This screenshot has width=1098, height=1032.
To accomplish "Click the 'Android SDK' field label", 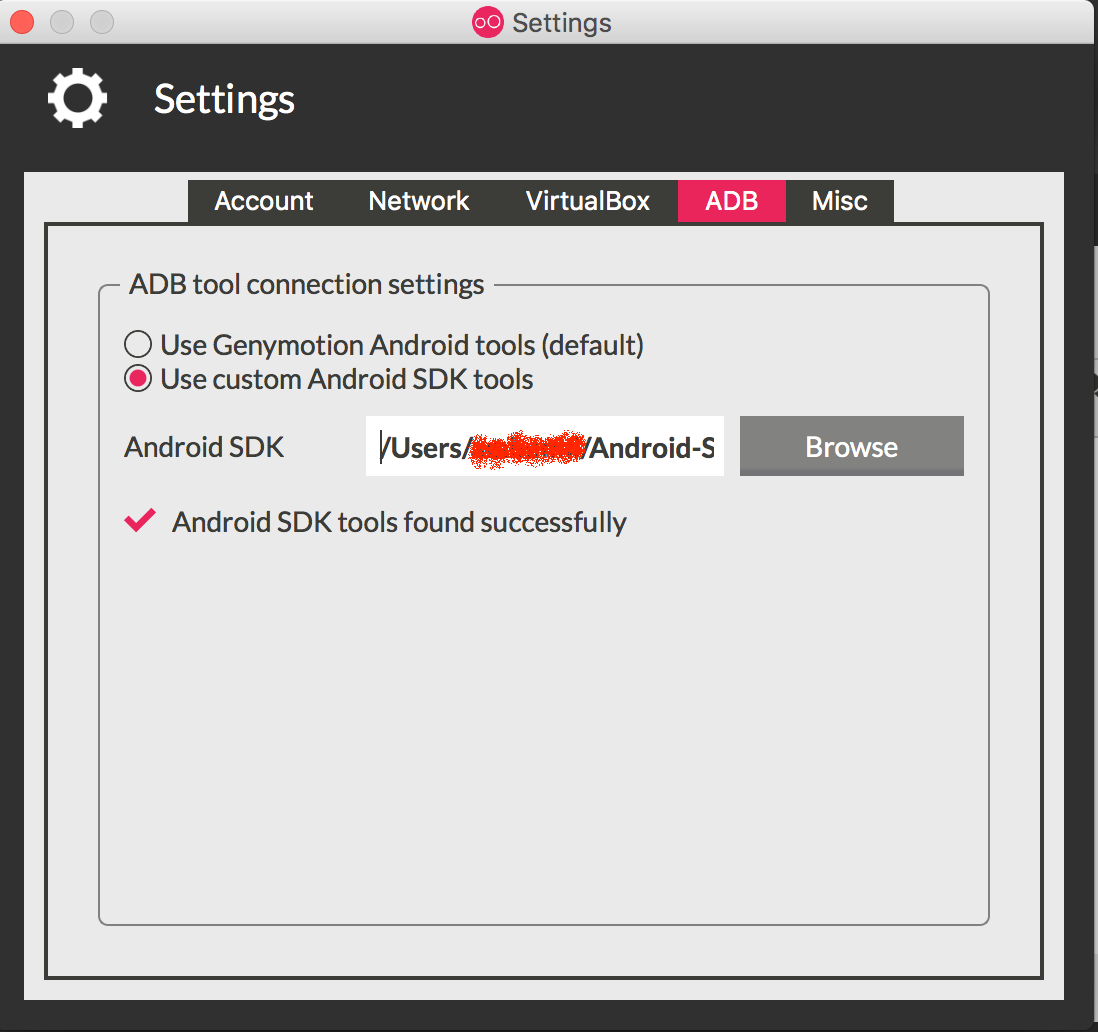I will tap(204, 447).
